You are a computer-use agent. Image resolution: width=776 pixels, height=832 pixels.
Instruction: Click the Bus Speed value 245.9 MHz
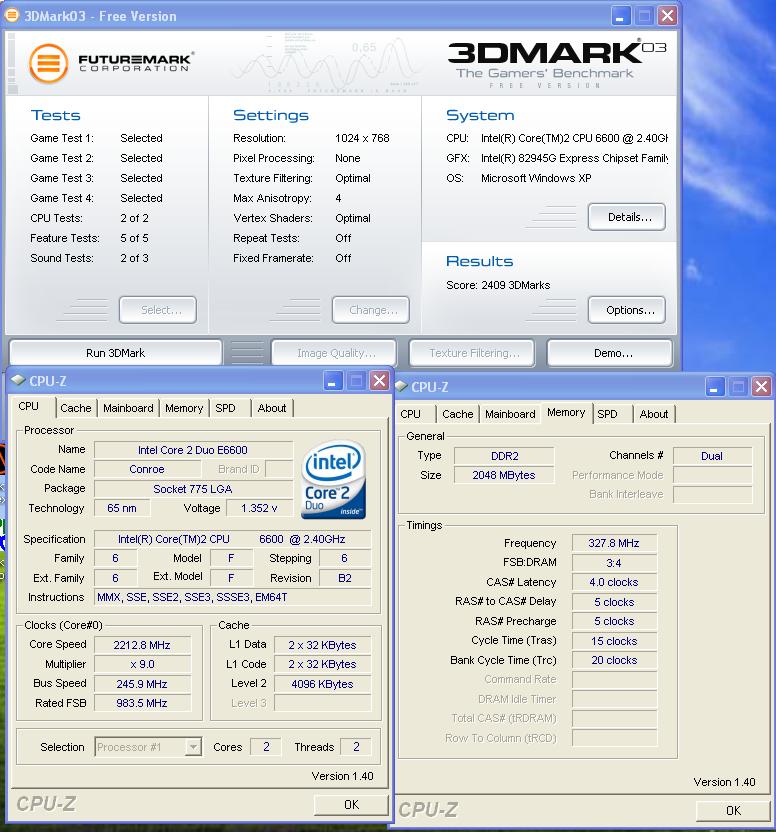pos(142,684)
